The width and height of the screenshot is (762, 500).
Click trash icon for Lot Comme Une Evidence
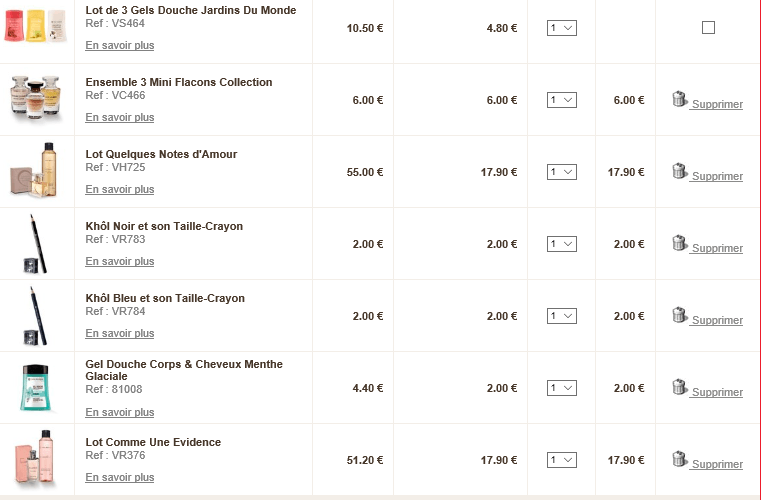point(680,459)
